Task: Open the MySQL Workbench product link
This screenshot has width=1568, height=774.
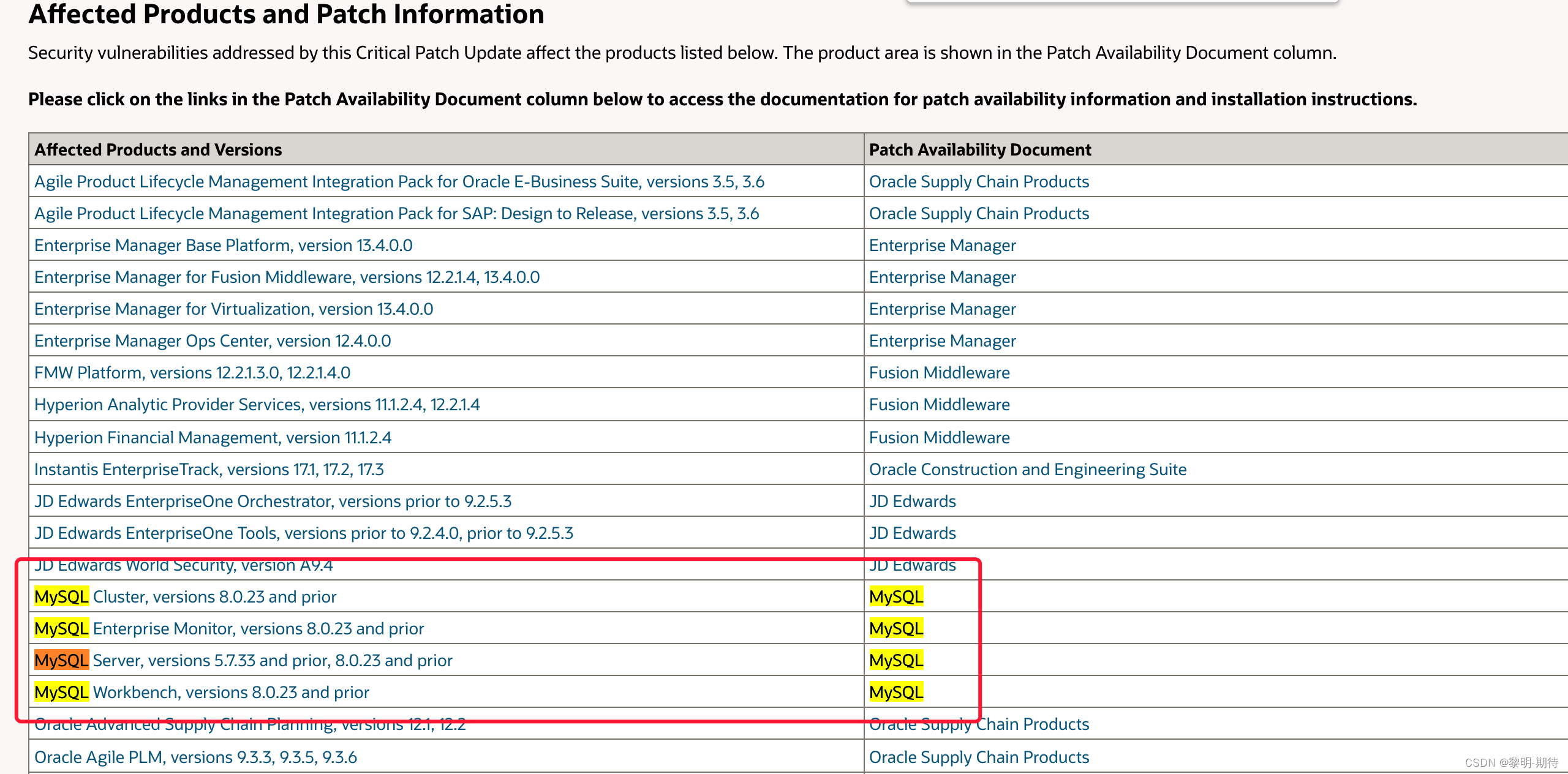Action: tap(202, 692)
